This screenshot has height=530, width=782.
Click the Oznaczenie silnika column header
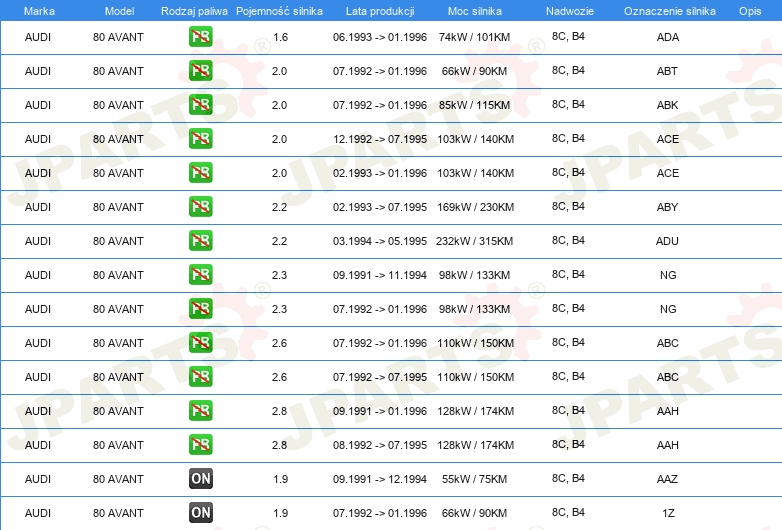click(x=669, y=10)
